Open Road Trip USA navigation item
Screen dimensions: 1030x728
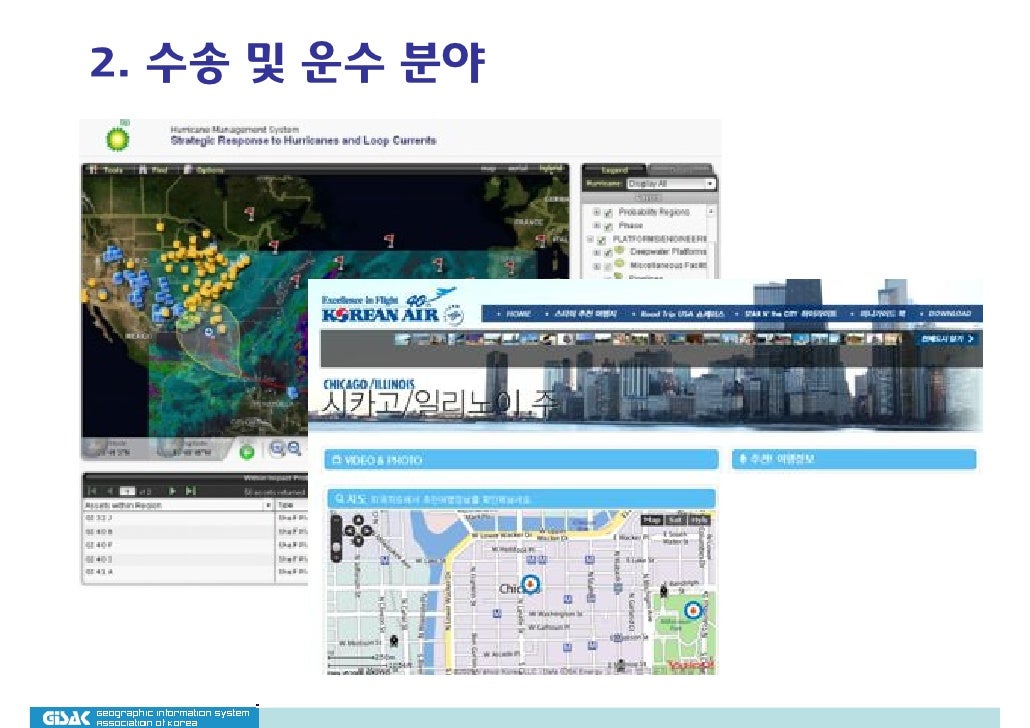682,314
